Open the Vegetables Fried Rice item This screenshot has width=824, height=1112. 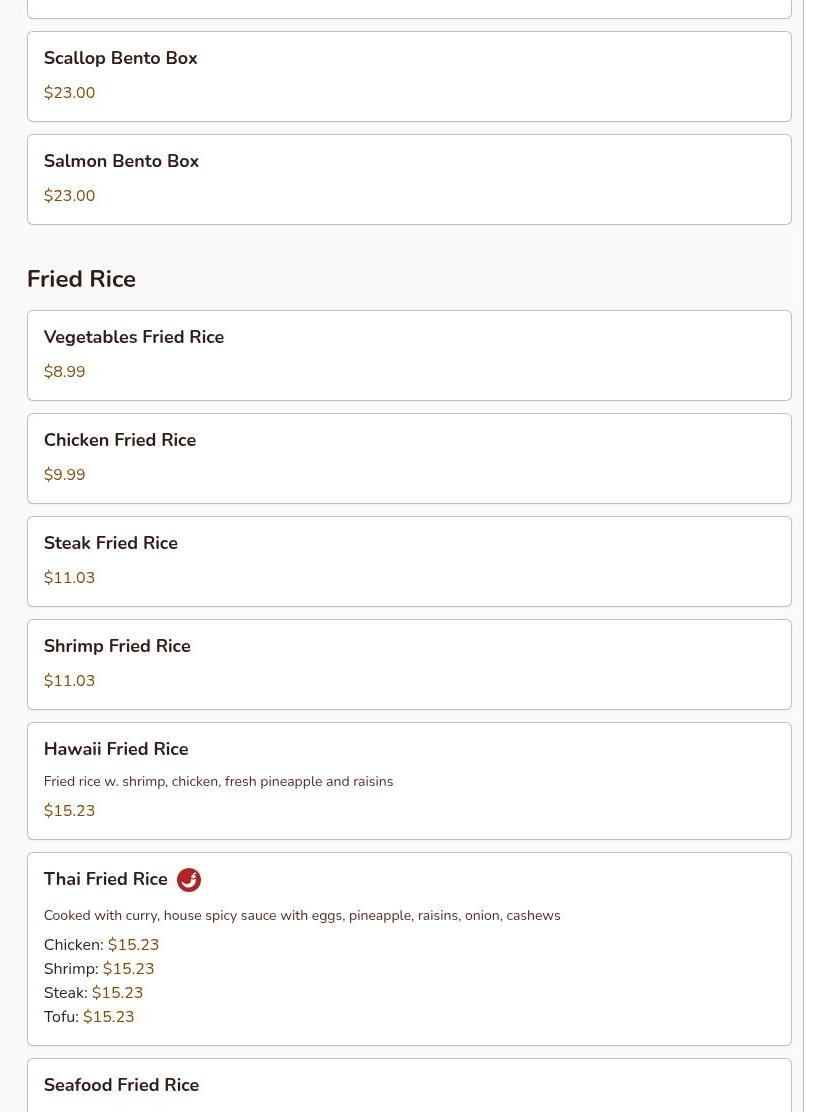(x=134, y=338)
